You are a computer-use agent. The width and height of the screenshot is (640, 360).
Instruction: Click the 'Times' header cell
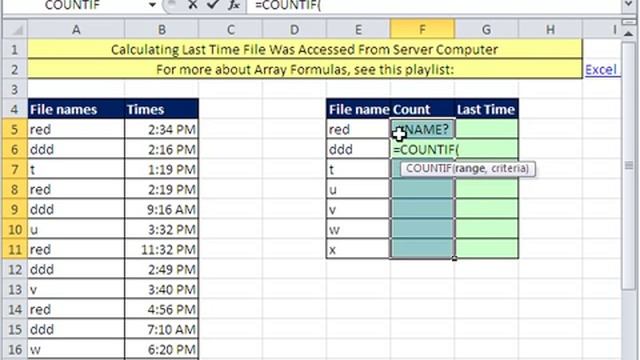click(x=162, y=109)
